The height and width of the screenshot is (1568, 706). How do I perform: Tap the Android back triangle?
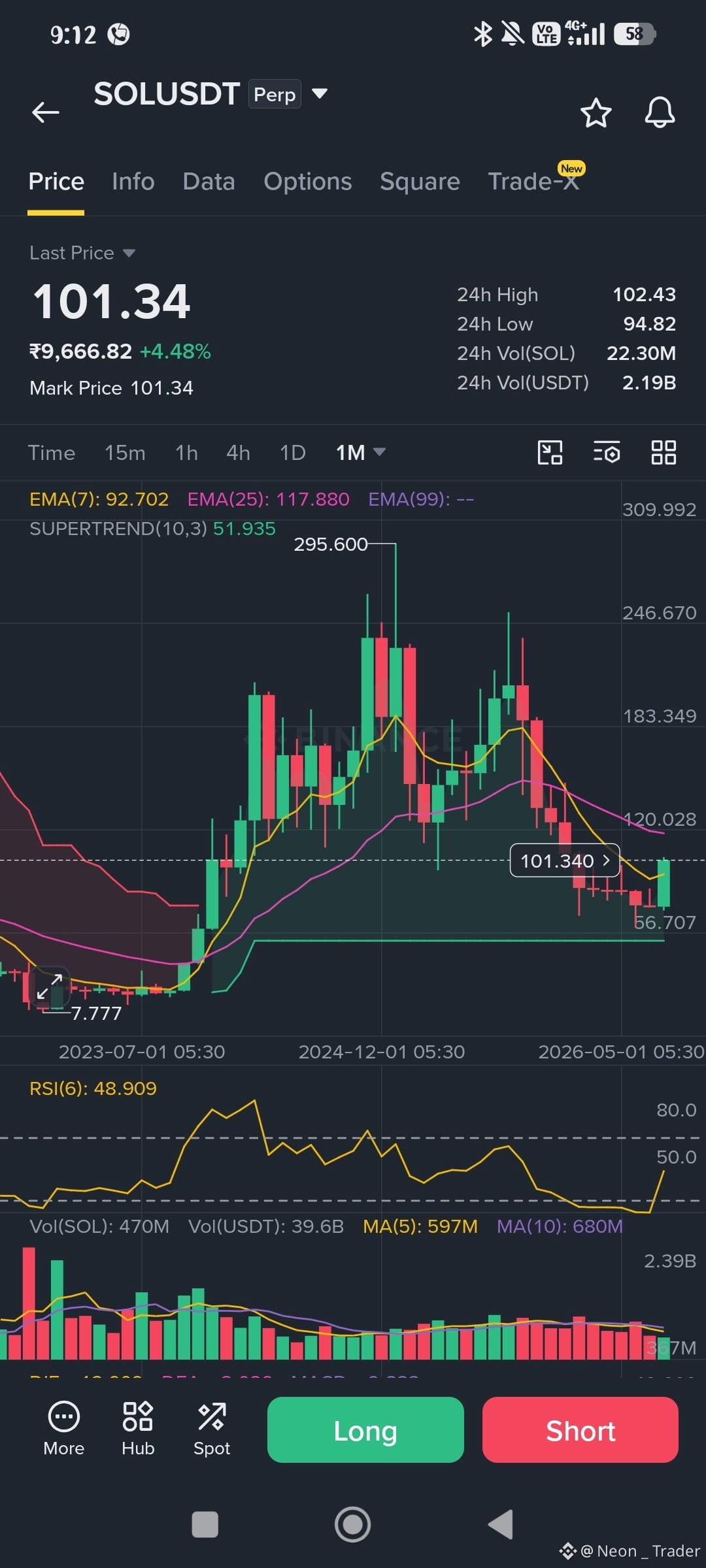pyautogui.click(x=501, y=1525)
